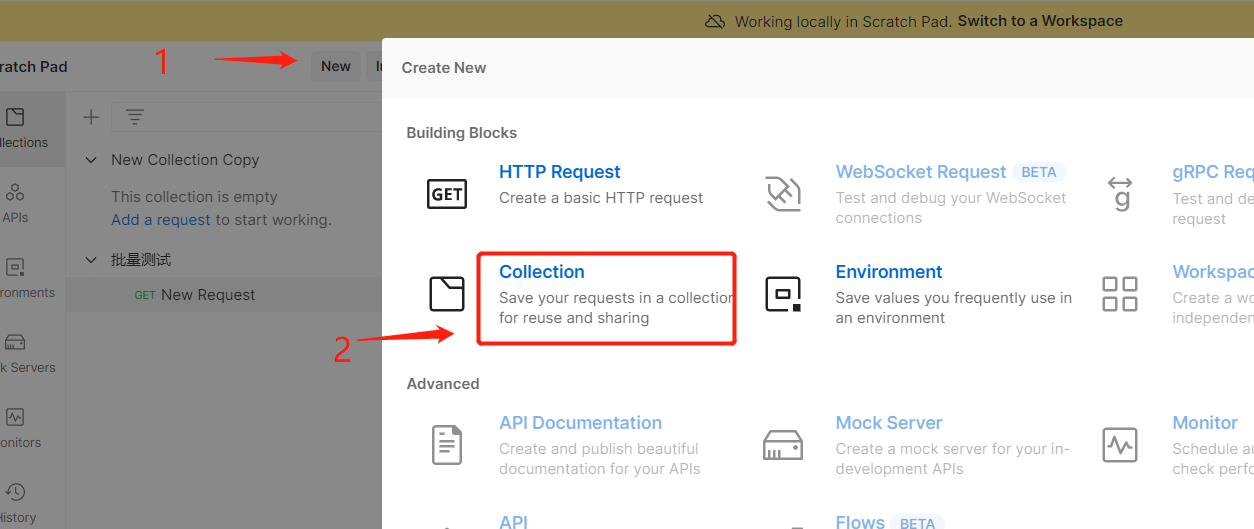Click the 'Building Blocks' section label

[462, 133]
